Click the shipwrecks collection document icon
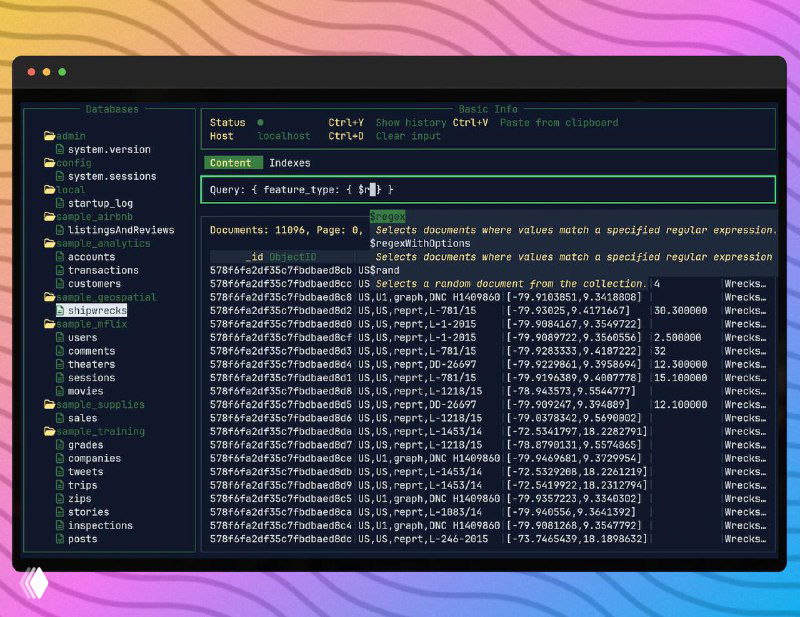The width and height of the screenshot is (800, 617). click(x=62, y=310)
